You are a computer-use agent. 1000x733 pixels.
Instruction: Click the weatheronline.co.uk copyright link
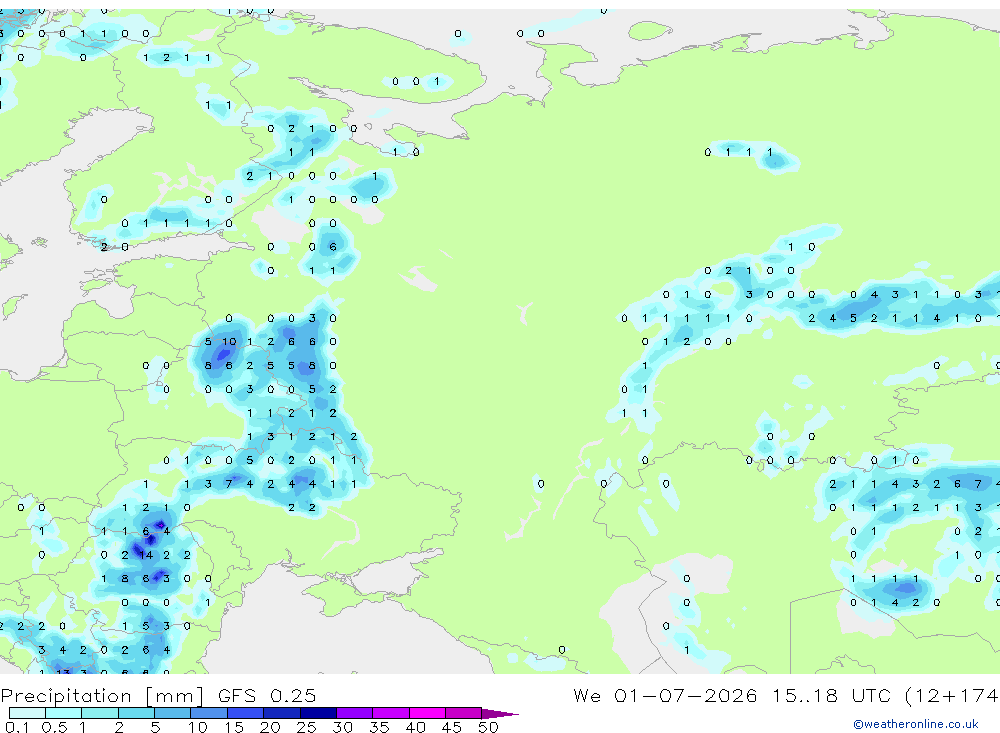click(916, 724)
